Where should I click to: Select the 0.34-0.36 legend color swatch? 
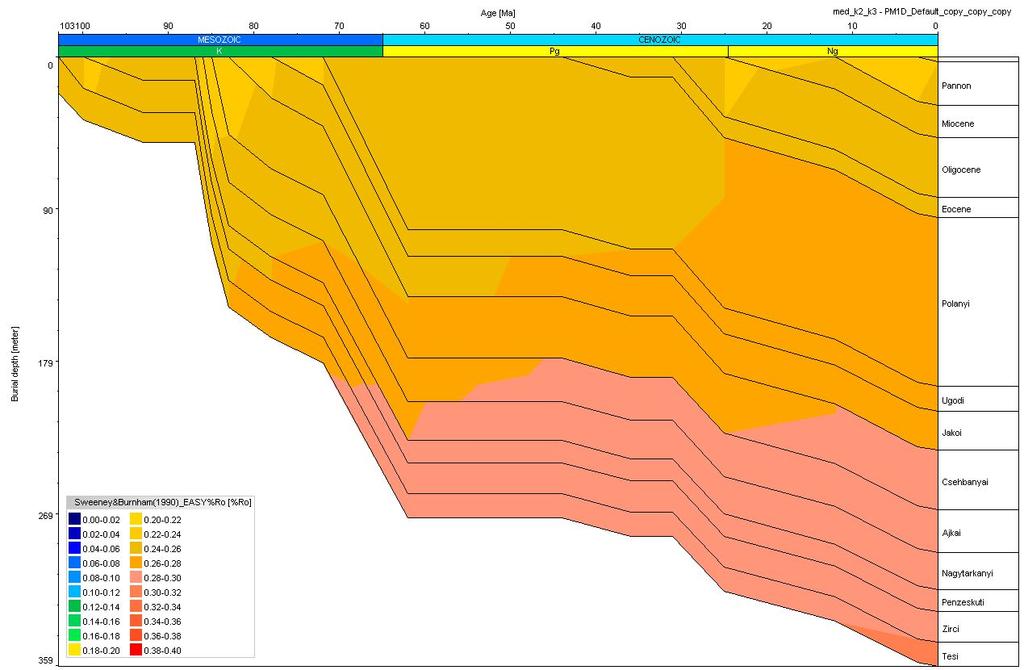point(136,621)
